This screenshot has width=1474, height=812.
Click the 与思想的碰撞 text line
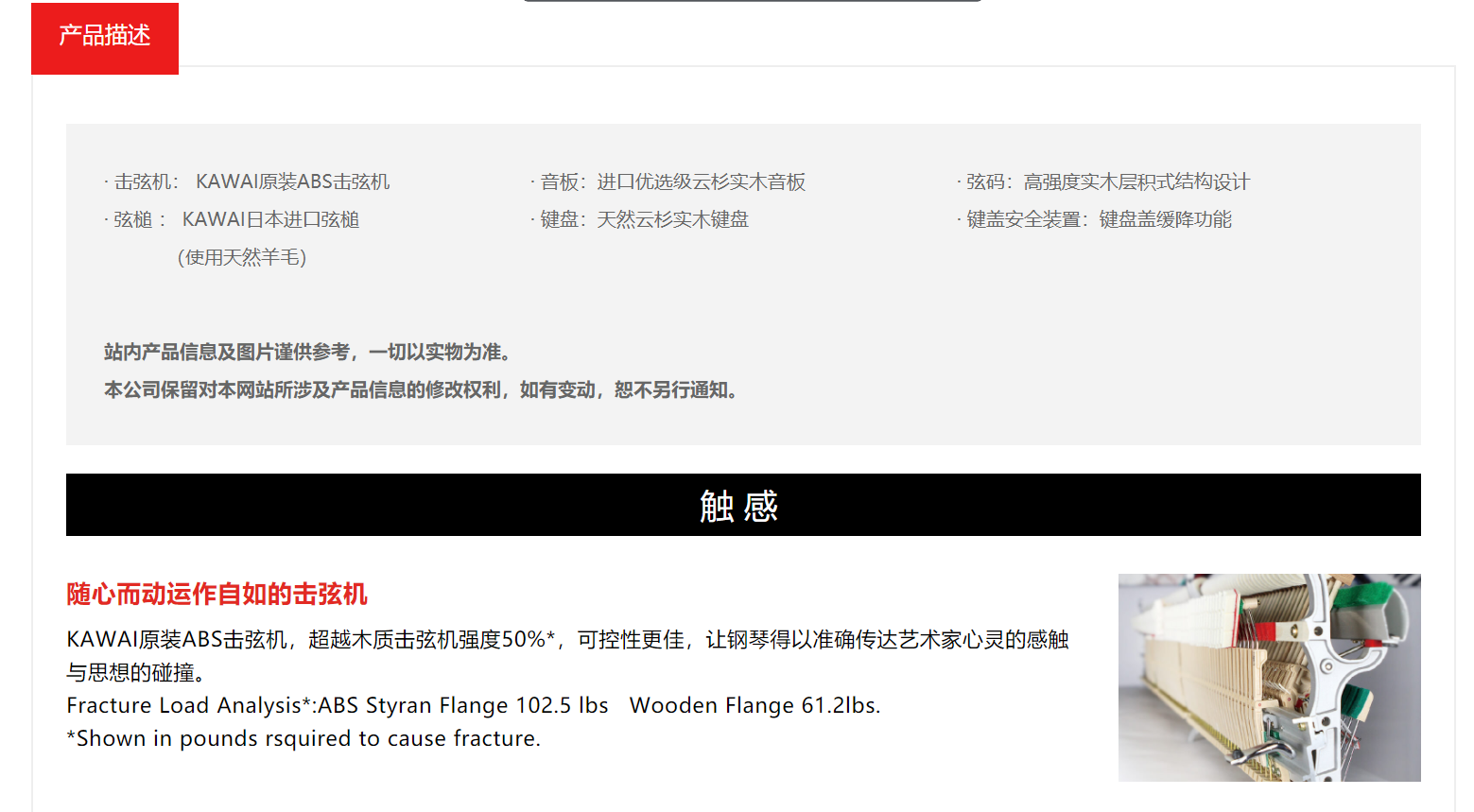(x=136, y=672)
